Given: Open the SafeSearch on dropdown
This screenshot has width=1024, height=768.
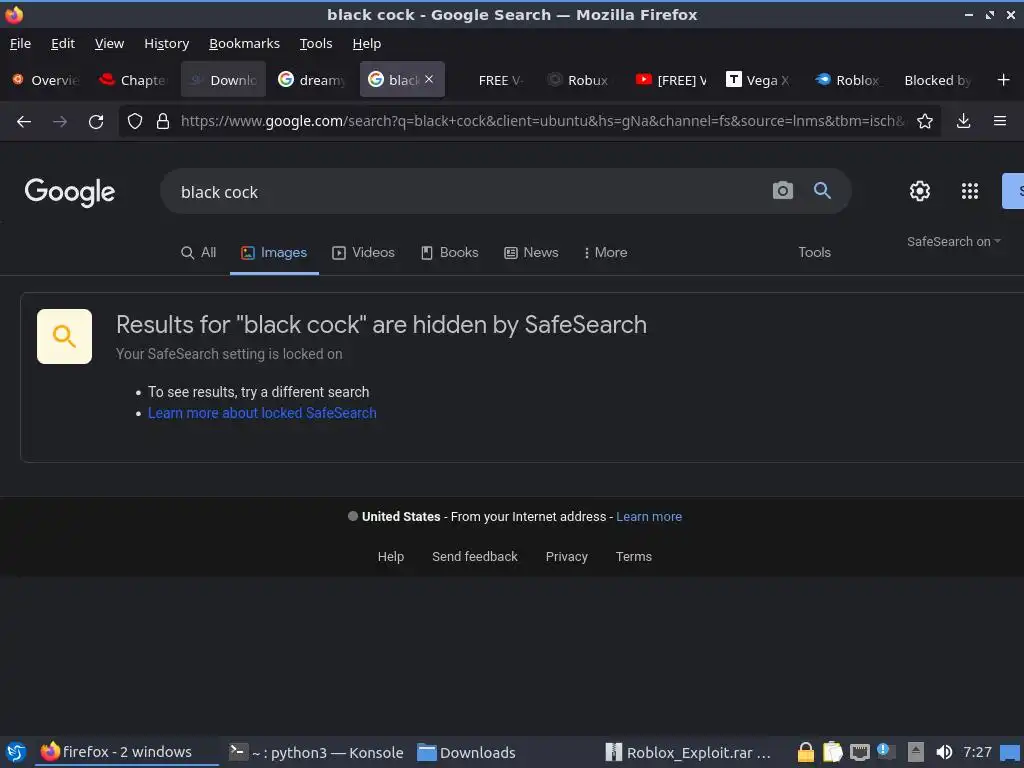Looking at the screenshot, I should click(953, 242).
